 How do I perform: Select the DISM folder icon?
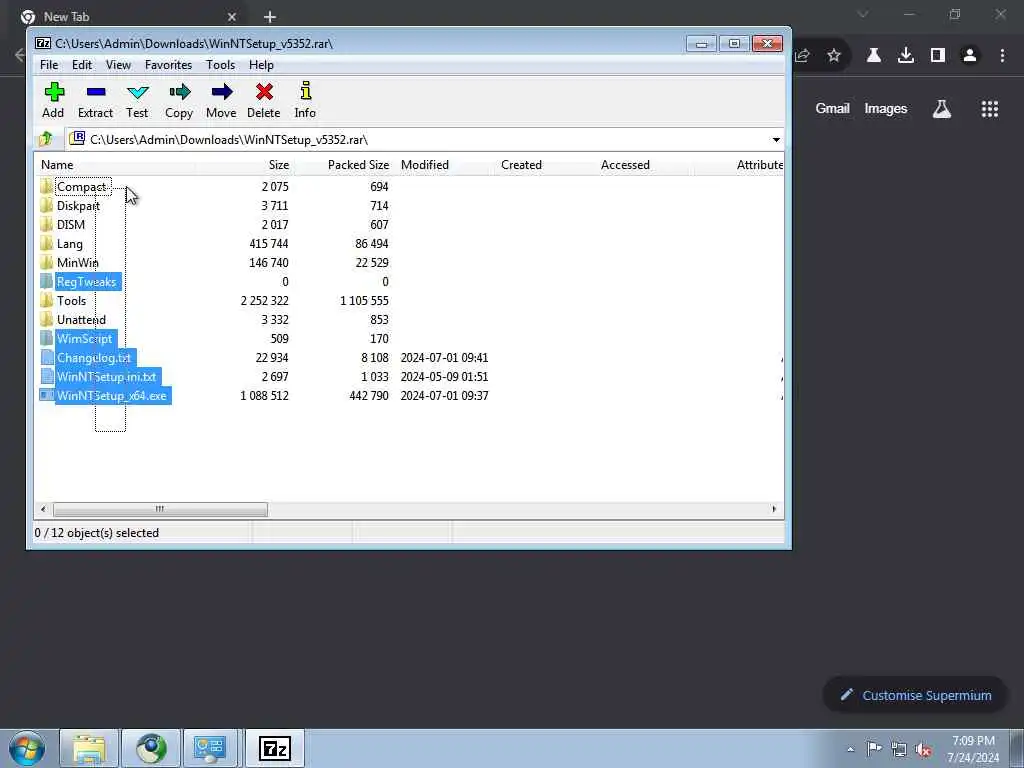coord(46,225)
